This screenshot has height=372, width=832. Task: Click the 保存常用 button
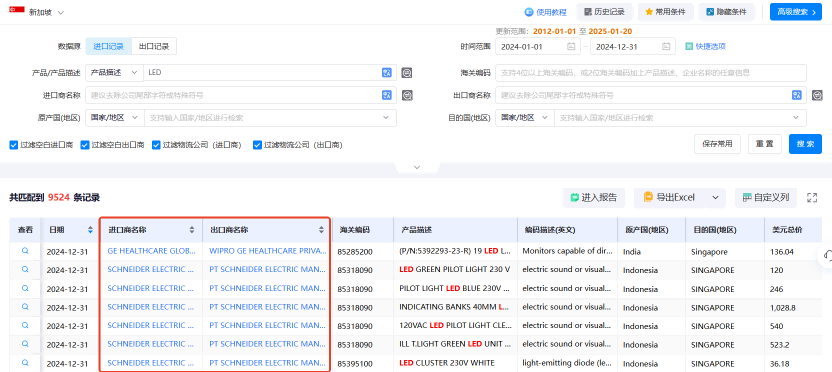[x=717, y=144]
